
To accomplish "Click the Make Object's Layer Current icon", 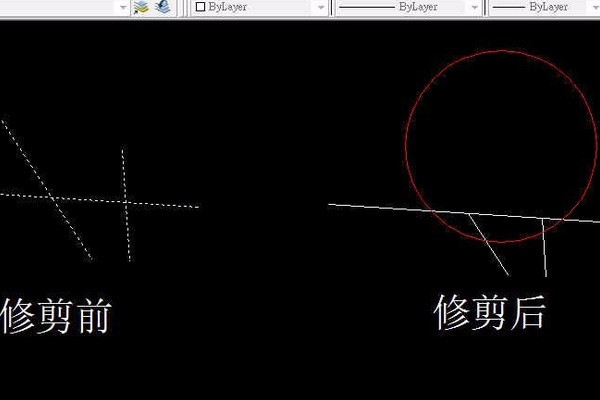I will [141, 7].
